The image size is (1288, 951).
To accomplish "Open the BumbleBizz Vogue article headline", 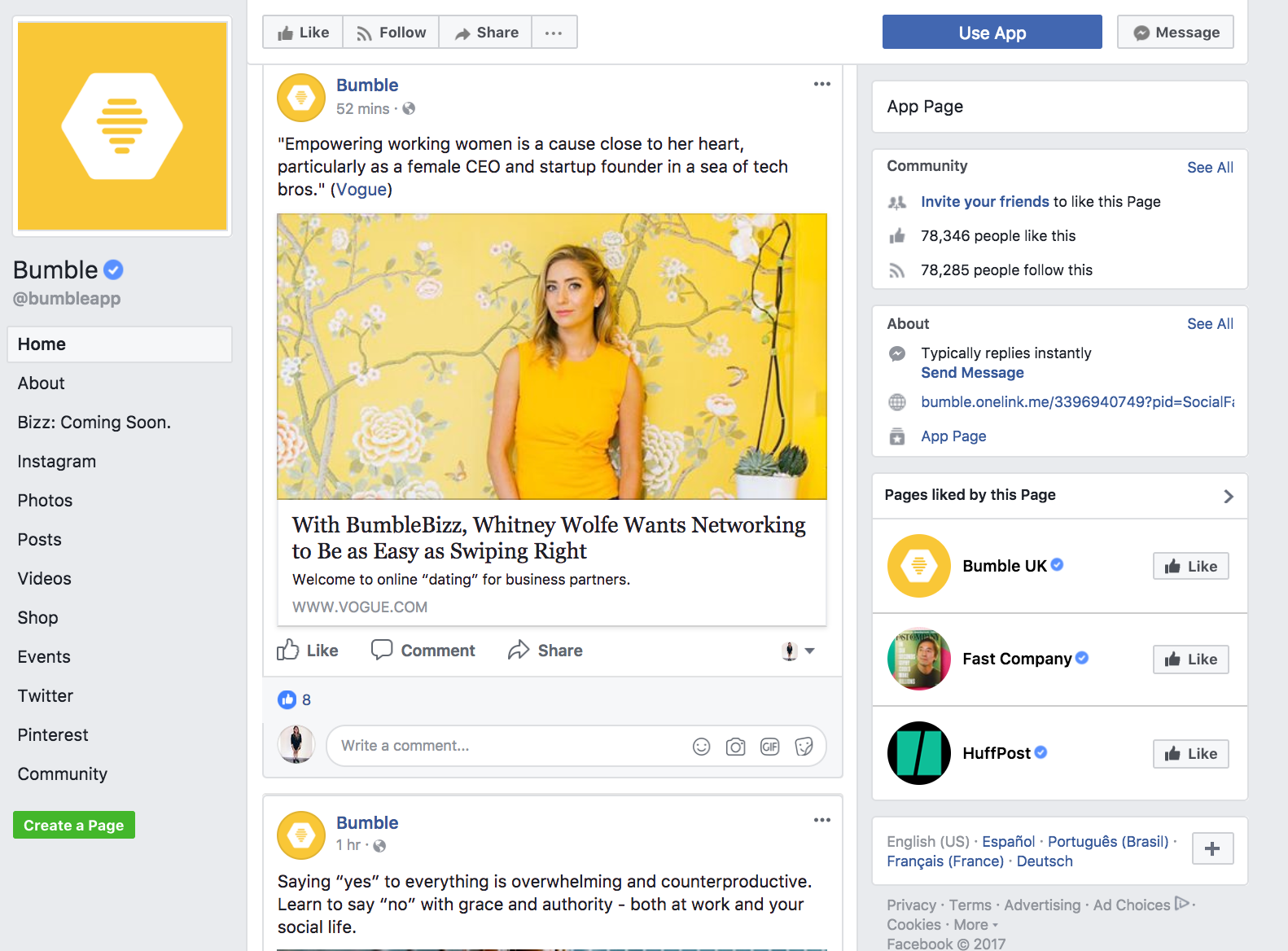I will [549, 537].
